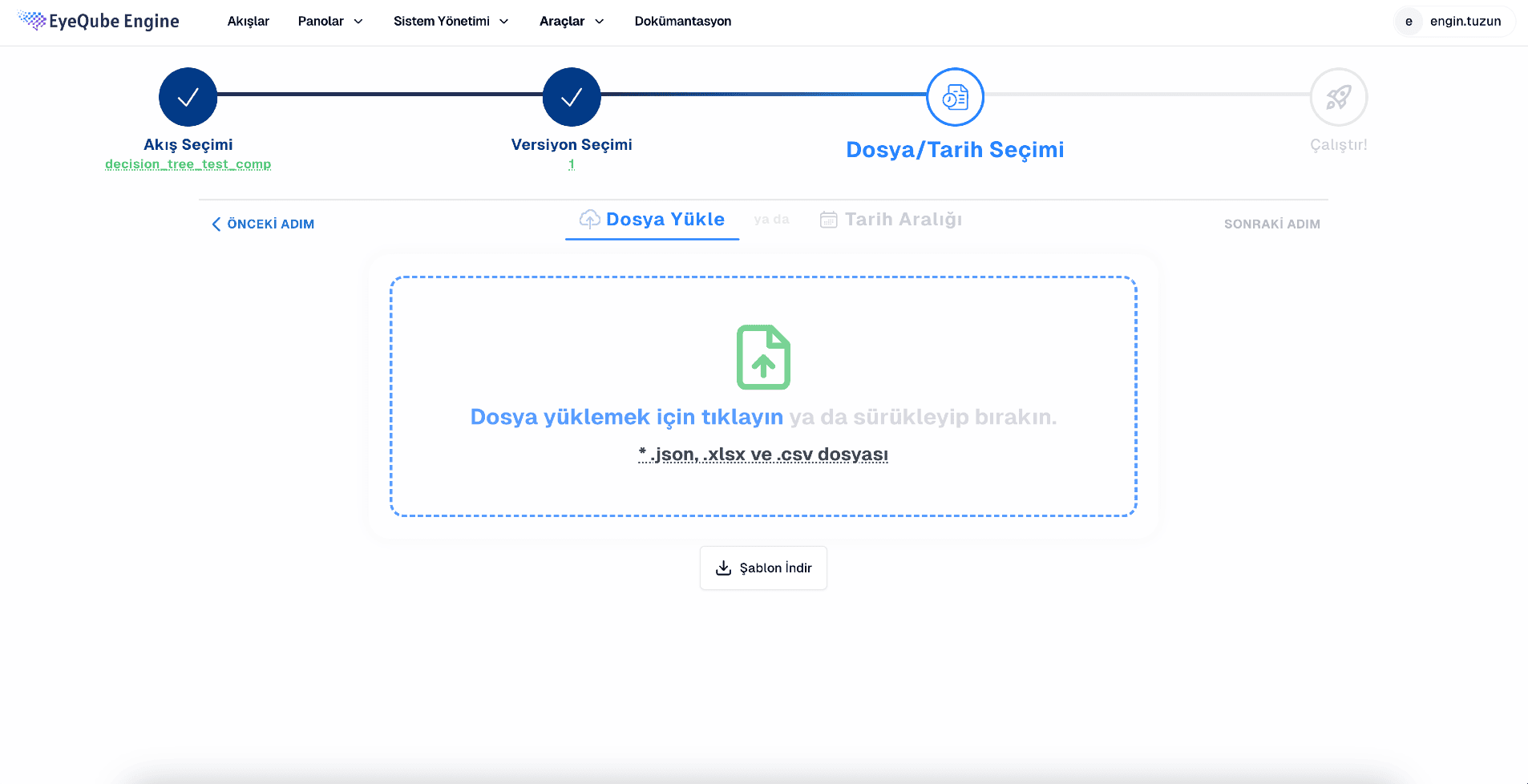Image resolution: width=1528 pixels, height=784 pixels.
Task: Select the Dosya Yükle tab
Action: click(652, 220)
